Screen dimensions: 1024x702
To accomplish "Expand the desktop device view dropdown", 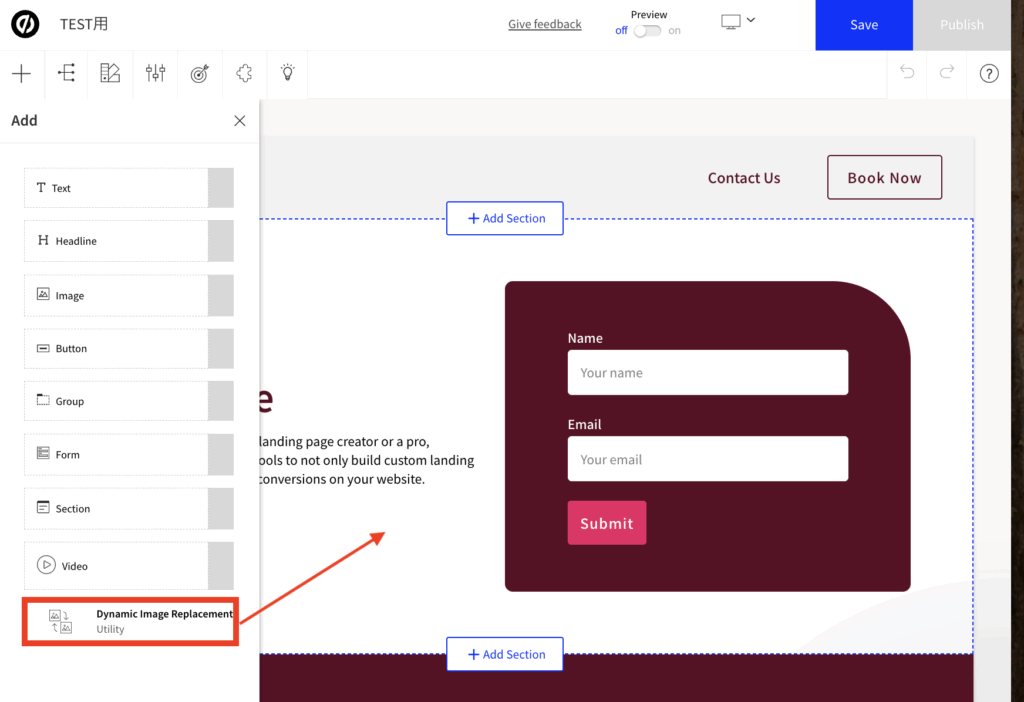I will [x=738, y=21].
